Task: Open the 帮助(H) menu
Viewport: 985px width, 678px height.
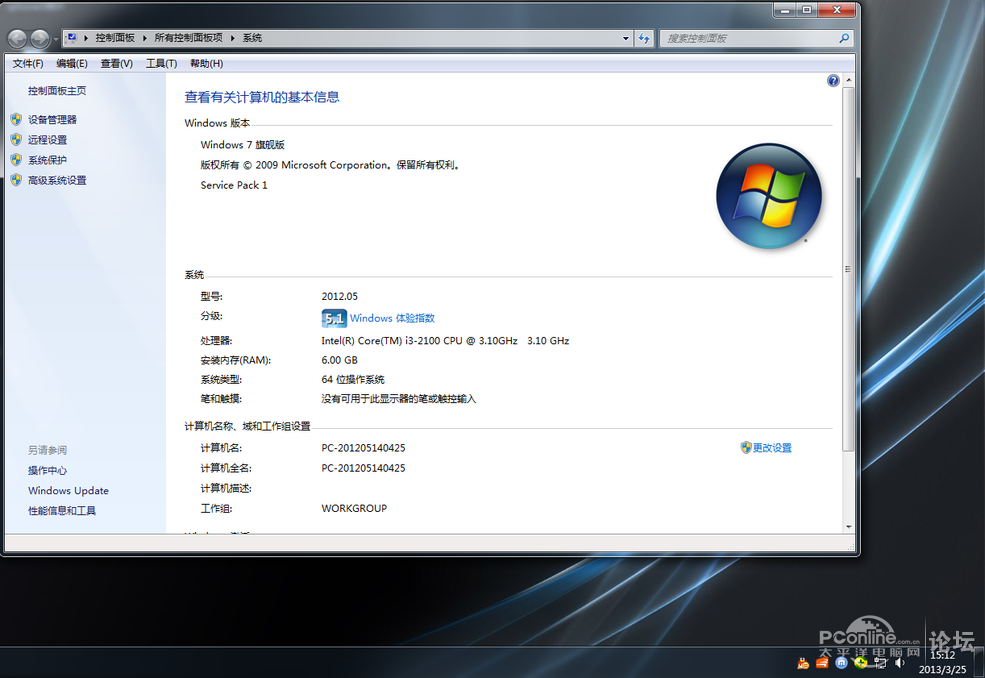Action: pyautogui.click(x=207, y=63)
